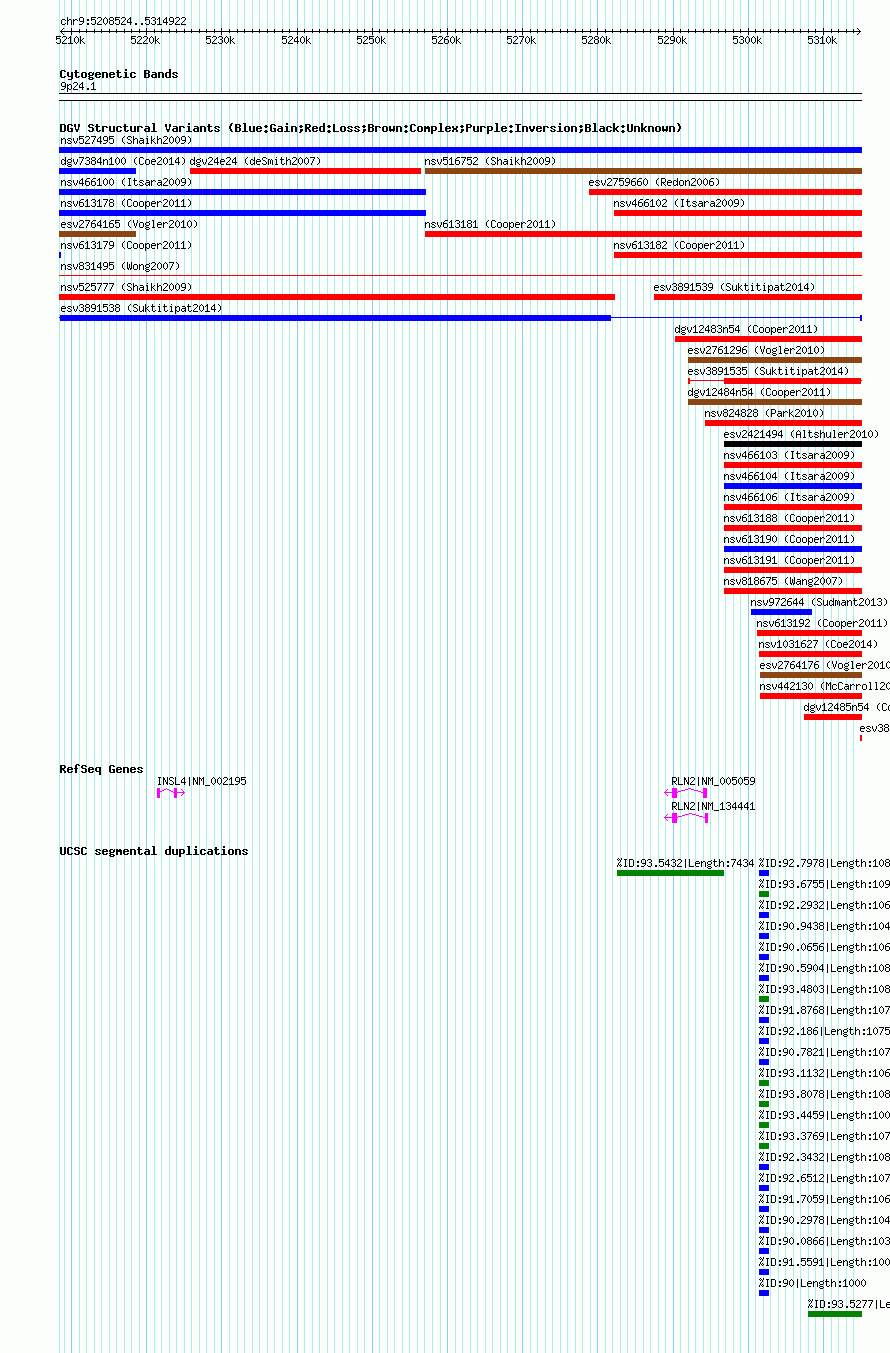Select nsv466103 (Itsara2009) label

790,455
